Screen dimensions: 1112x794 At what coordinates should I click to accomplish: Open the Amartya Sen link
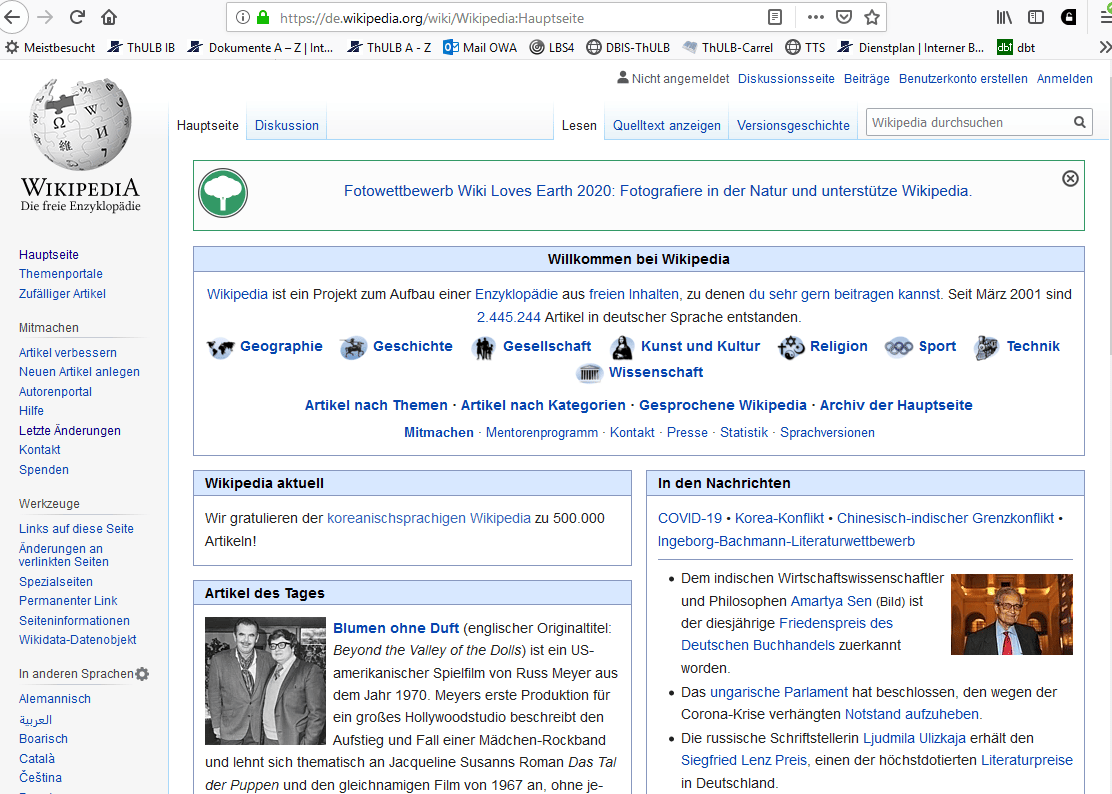pyautogui.click(x=830, y=601)
